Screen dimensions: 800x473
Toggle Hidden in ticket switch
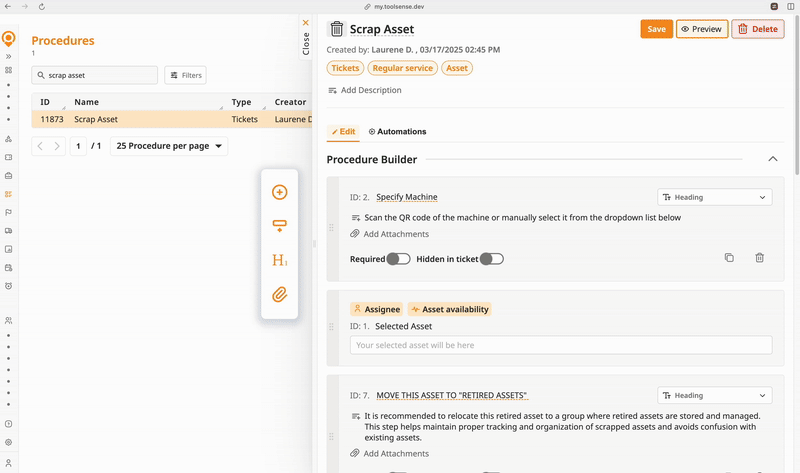pyautogui.click(x=491, y=259)
